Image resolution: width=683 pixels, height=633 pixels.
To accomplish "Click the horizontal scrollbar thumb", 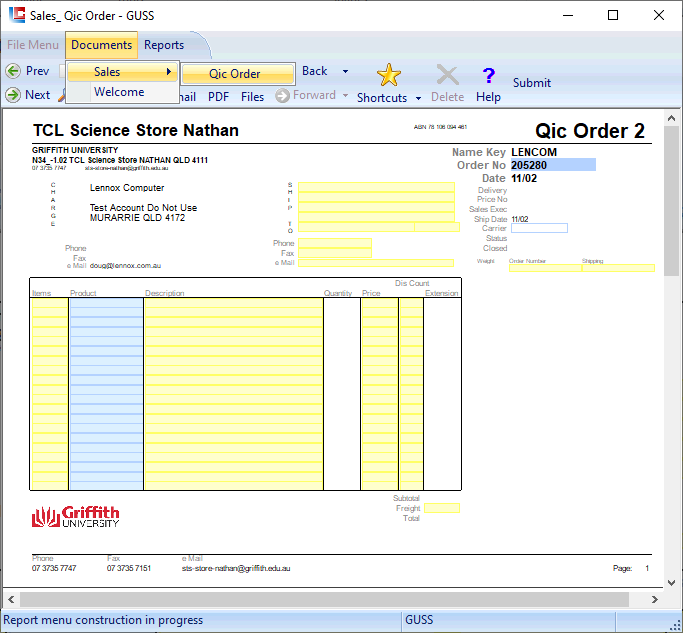I will point(325,599).
